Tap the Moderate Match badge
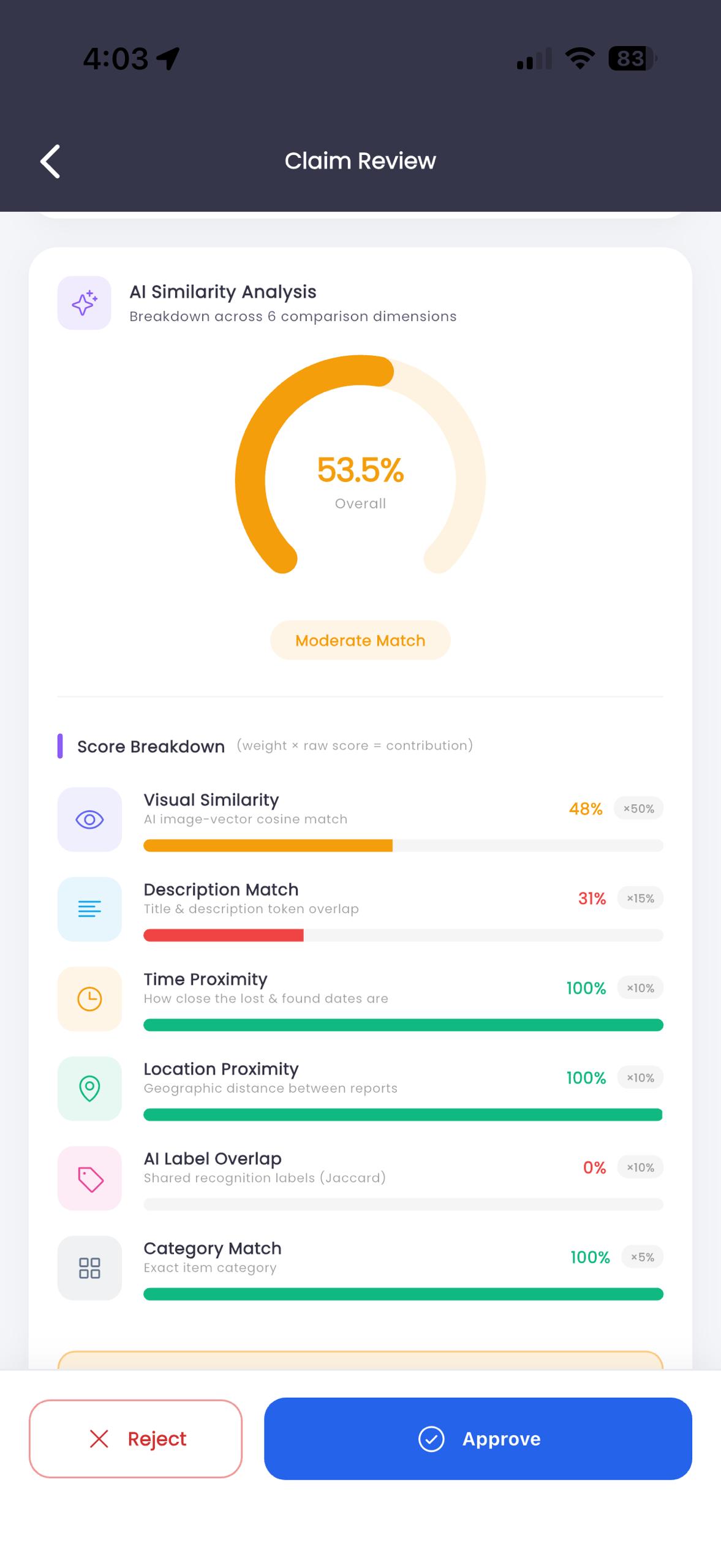 tap(360, 640)
